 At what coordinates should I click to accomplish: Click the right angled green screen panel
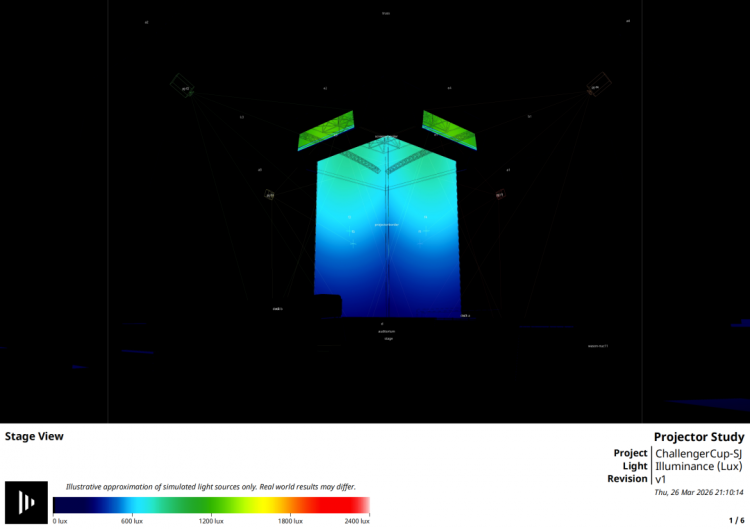coord(449,130)
